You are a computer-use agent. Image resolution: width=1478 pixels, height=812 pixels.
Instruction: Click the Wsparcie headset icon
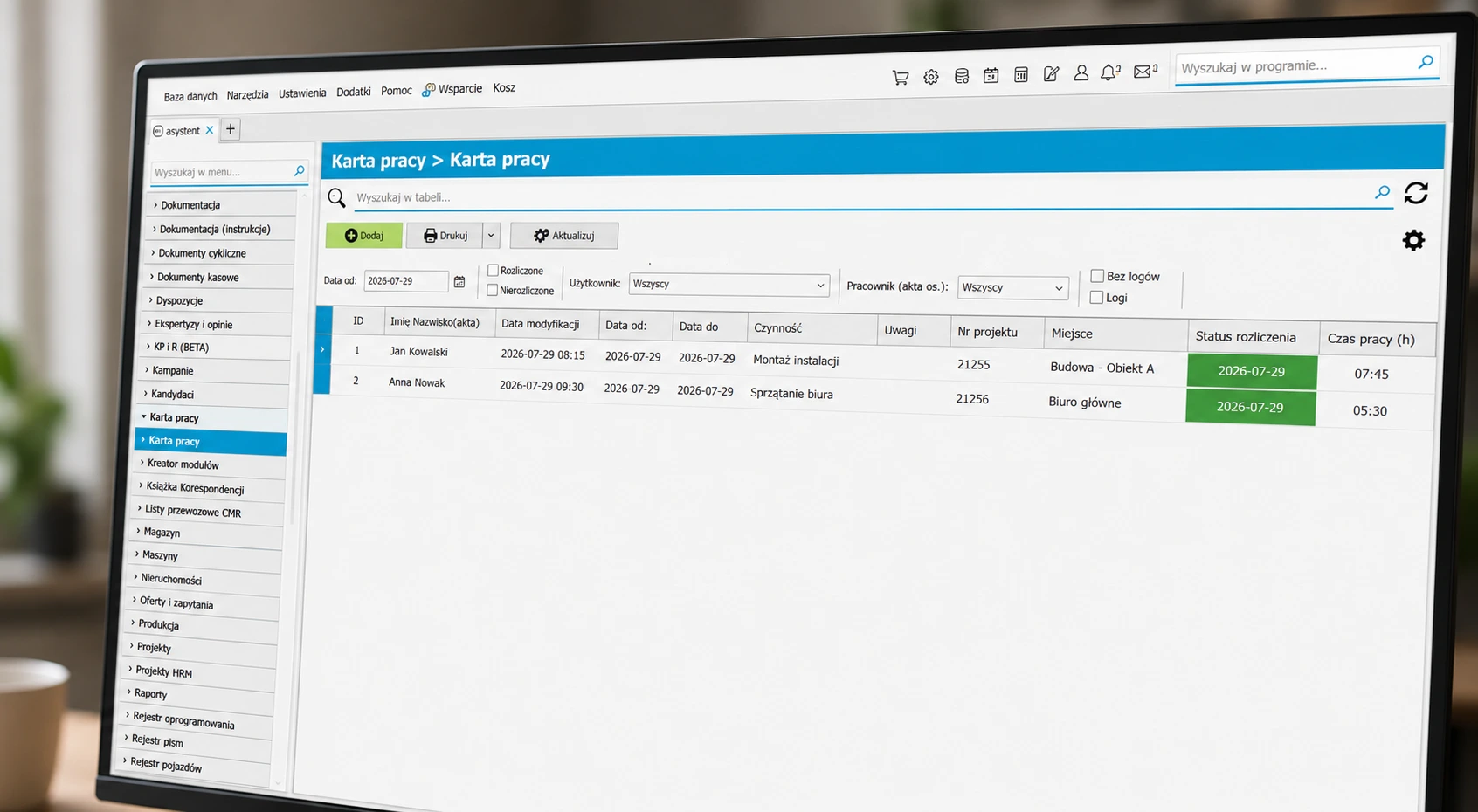(x=429, y=90)
